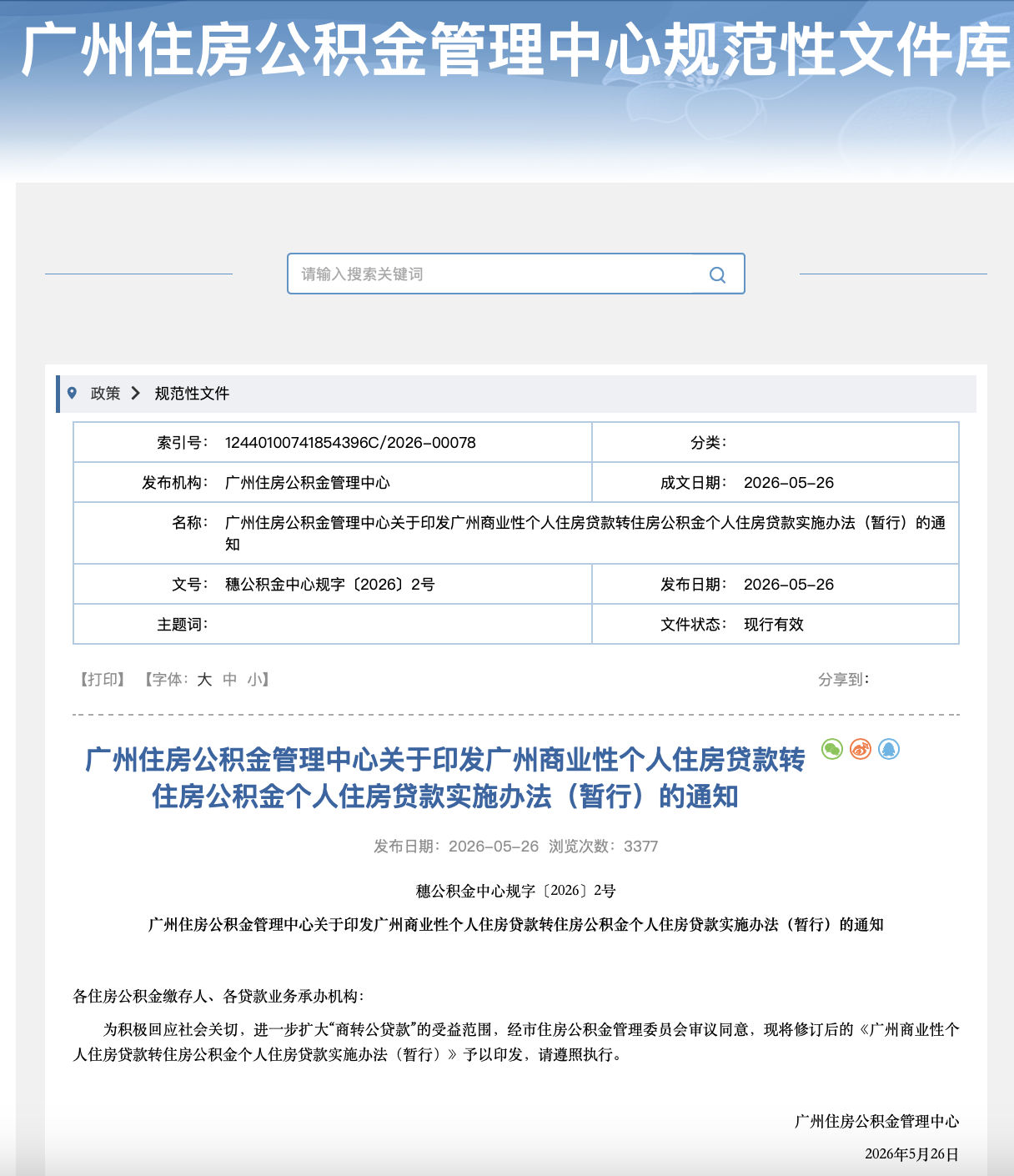The image size is (1014, 1176).
Task: Click the 分类 label
Action: (x=709, y=443)
